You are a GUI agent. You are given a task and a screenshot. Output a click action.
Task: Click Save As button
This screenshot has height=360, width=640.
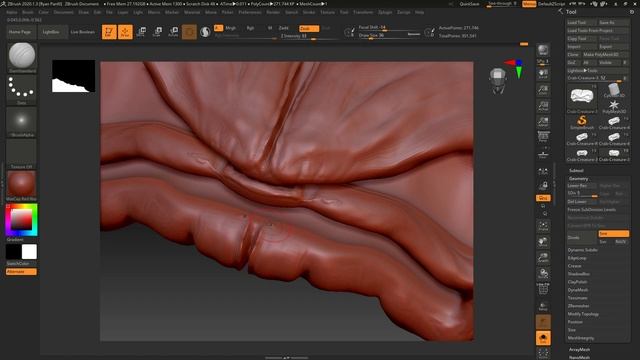pyautogui.click(x=613, y=23)
